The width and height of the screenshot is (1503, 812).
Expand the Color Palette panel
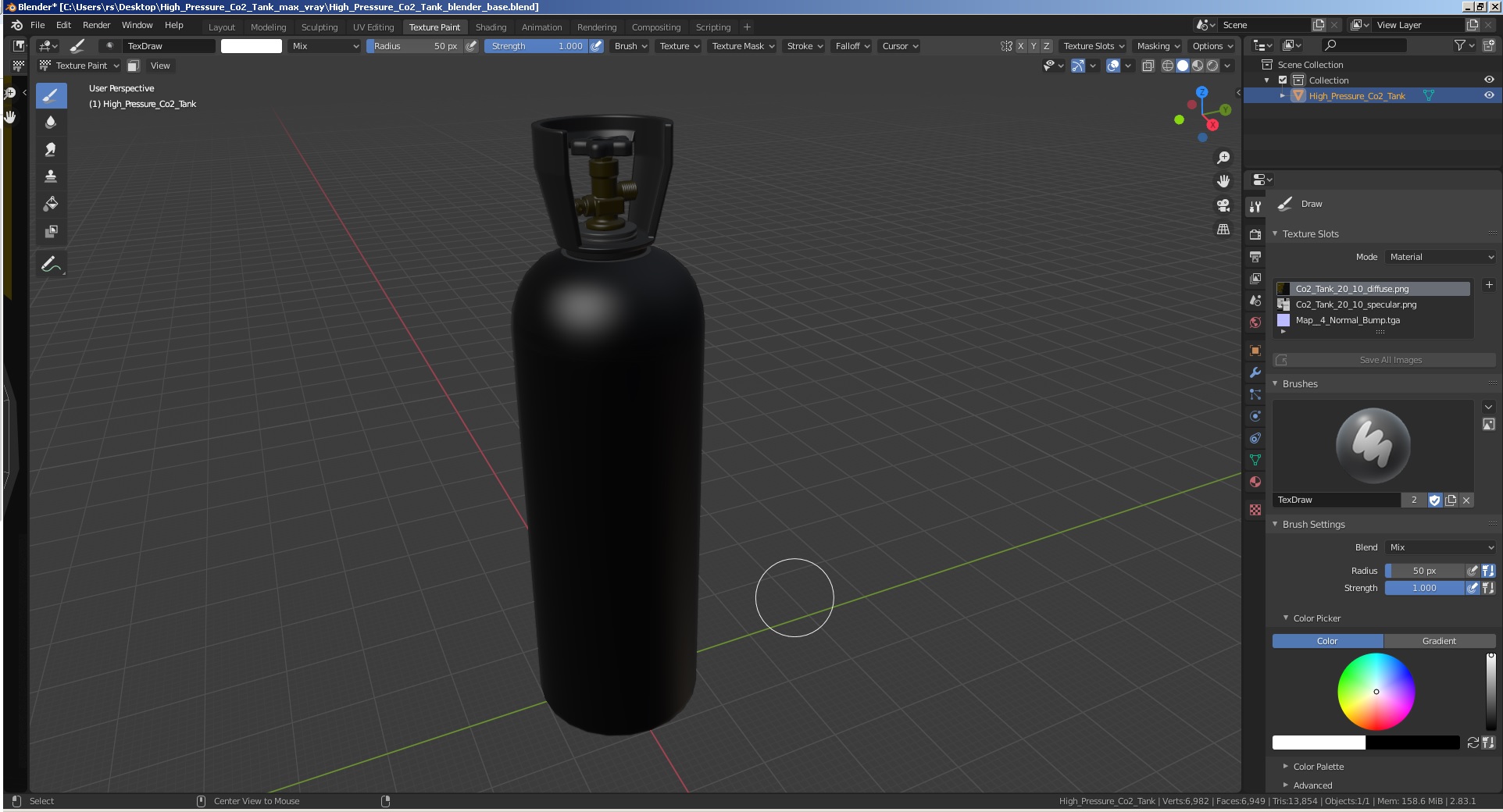[x=1319, y=767]
